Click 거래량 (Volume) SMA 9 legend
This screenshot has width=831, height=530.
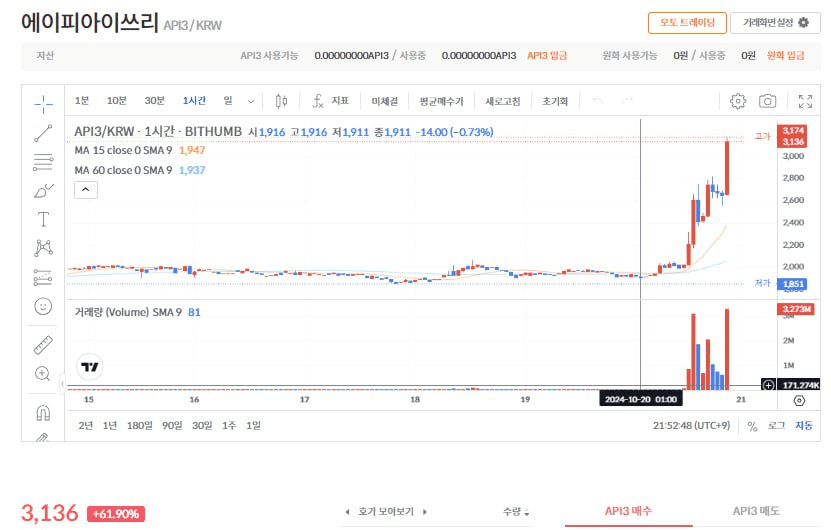click(x=137, y=313)
